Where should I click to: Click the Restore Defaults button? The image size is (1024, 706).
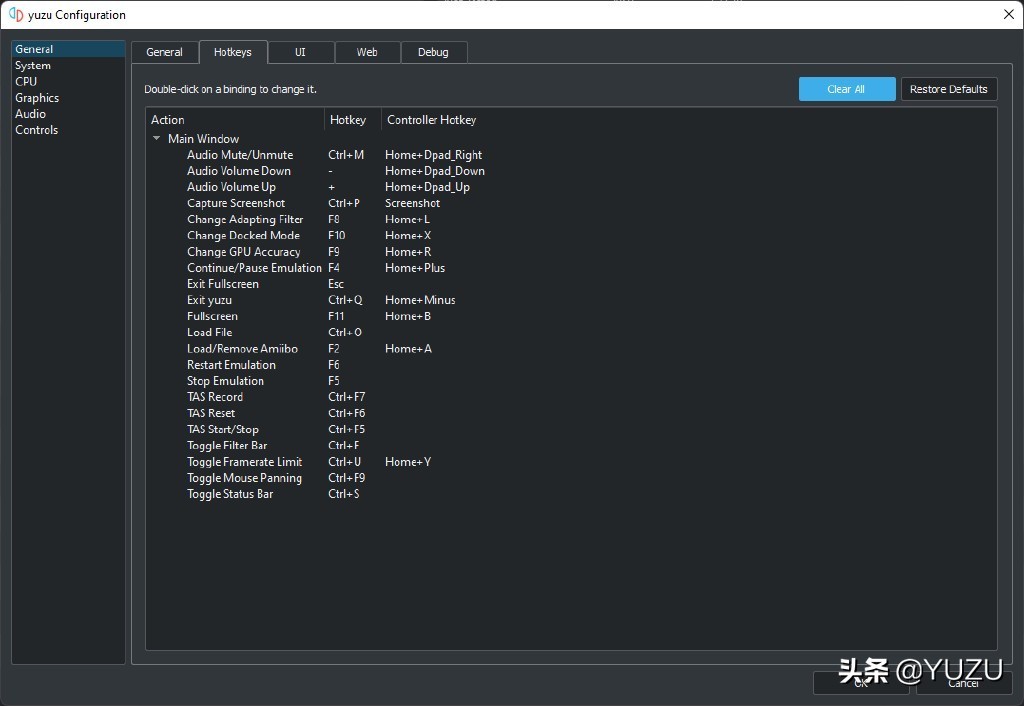coord(949,89)
